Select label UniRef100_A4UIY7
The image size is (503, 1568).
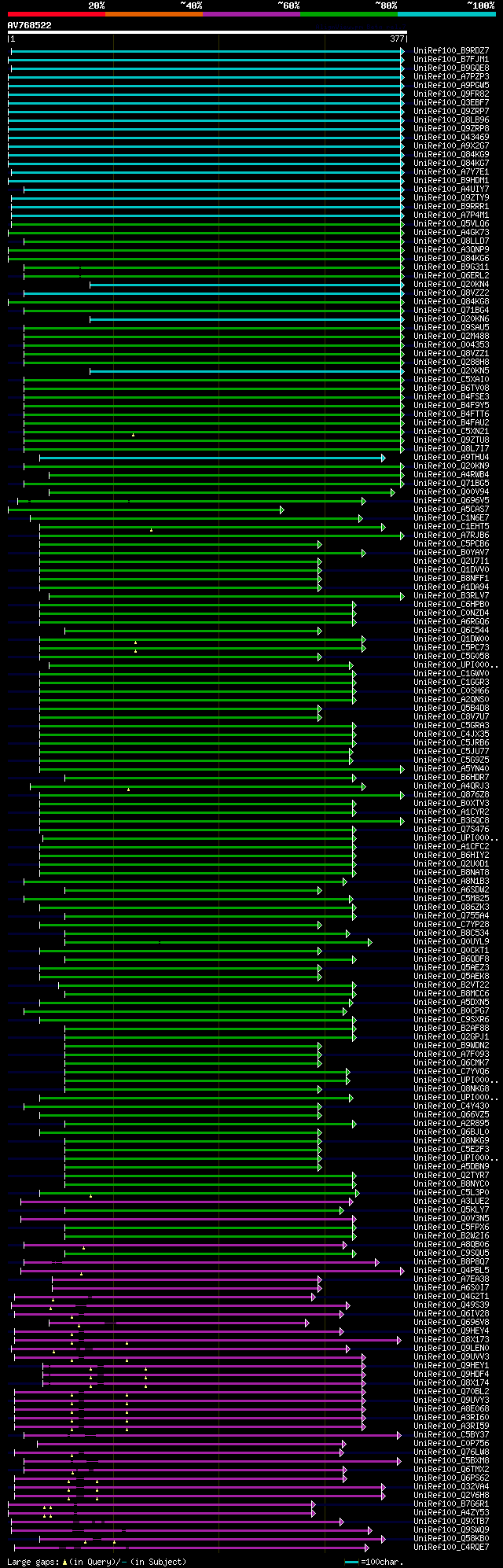point(451,190)
